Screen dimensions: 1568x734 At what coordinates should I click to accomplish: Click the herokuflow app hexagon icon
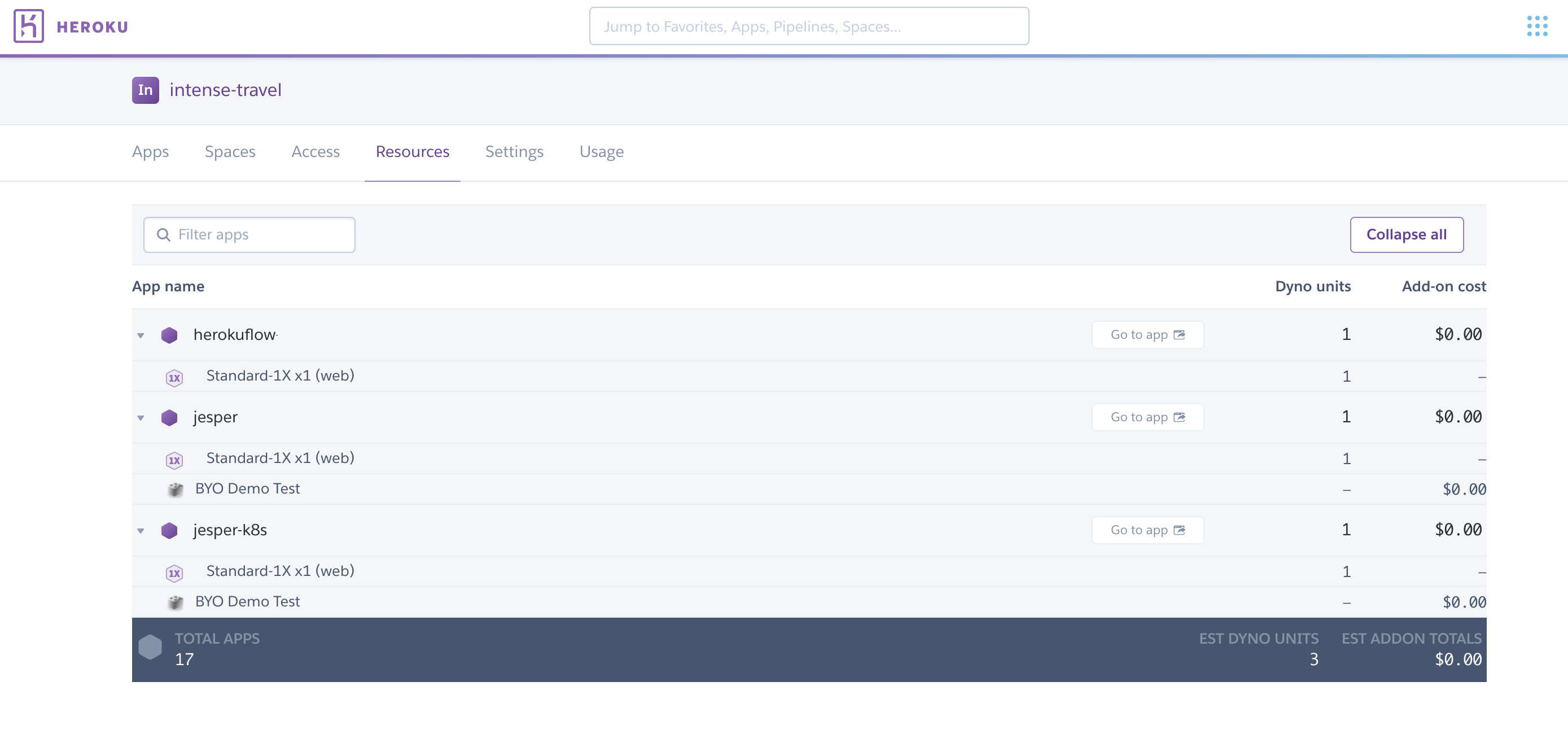169,335
